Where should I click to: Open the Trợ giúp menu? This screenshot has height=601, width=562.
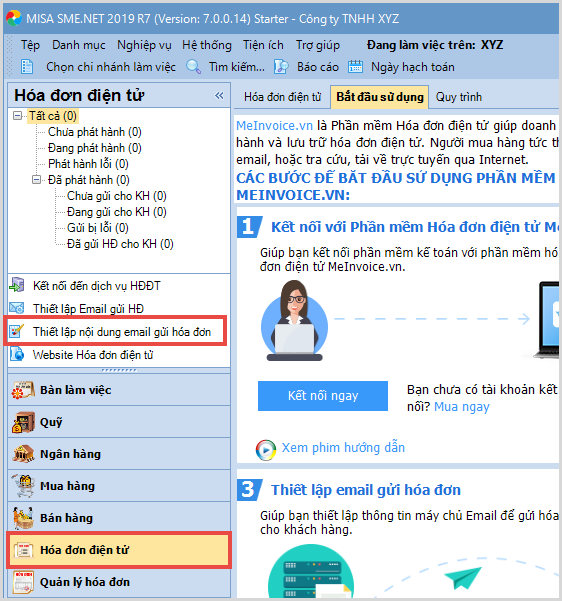(317, 45)
